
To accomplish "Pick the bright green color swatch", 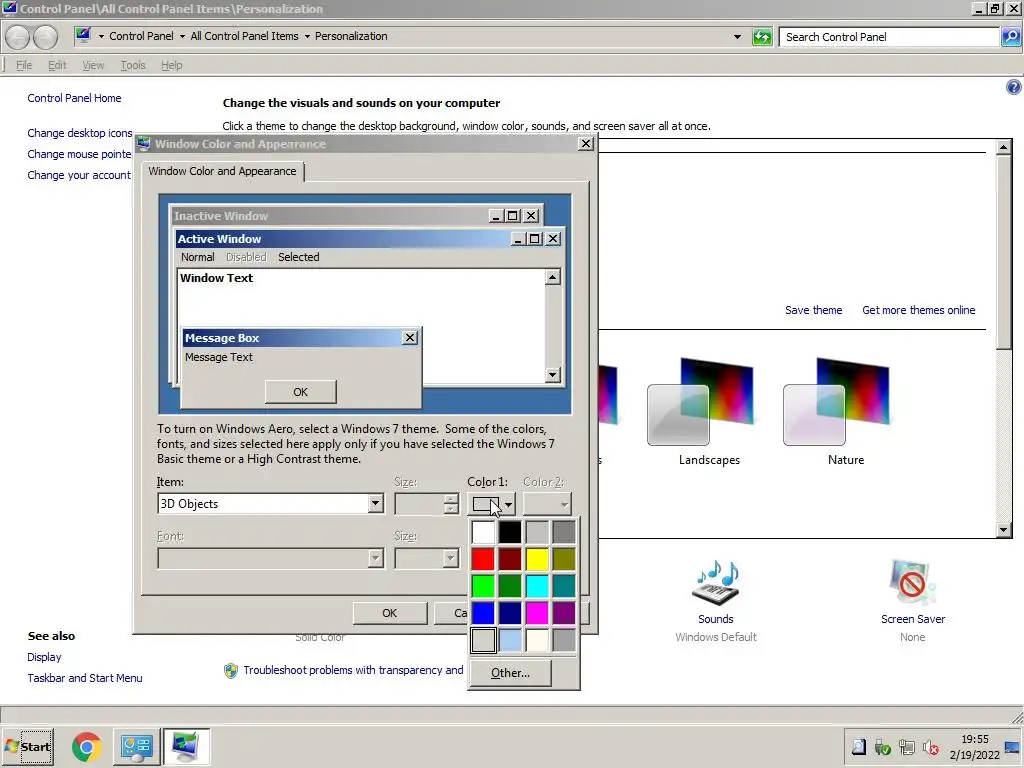I will tap(483, 586).
